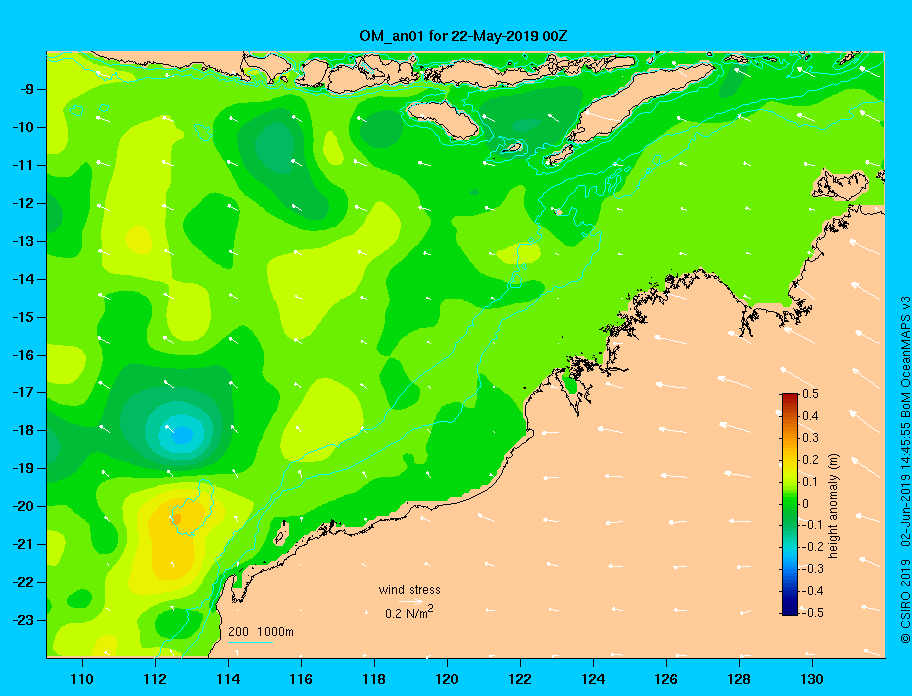Pick the -0.1 value on color bar scale

point(813,525)
